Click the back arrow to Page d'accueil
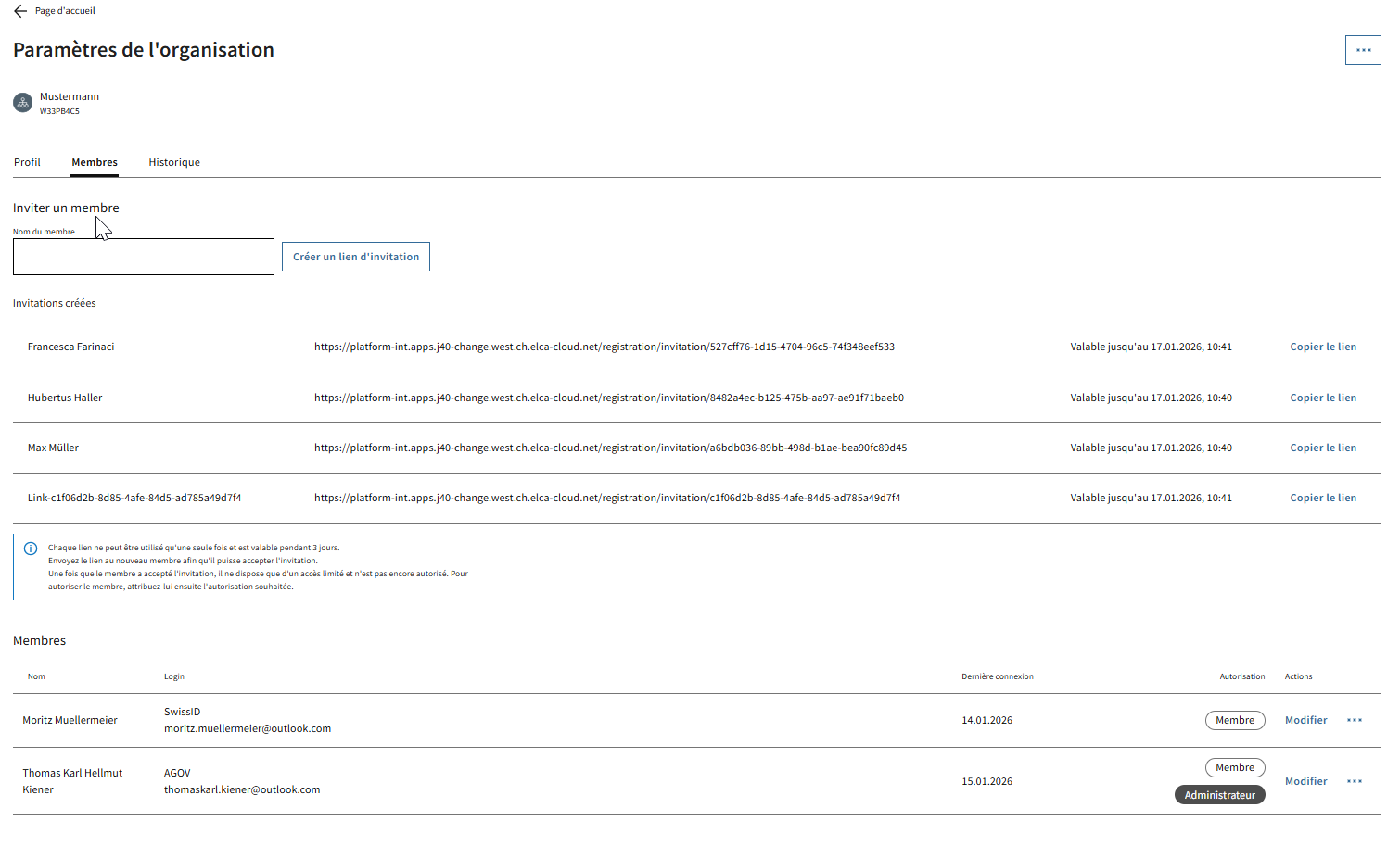The width and height of the screenshot is (1400, 846). tap(20, 11)
